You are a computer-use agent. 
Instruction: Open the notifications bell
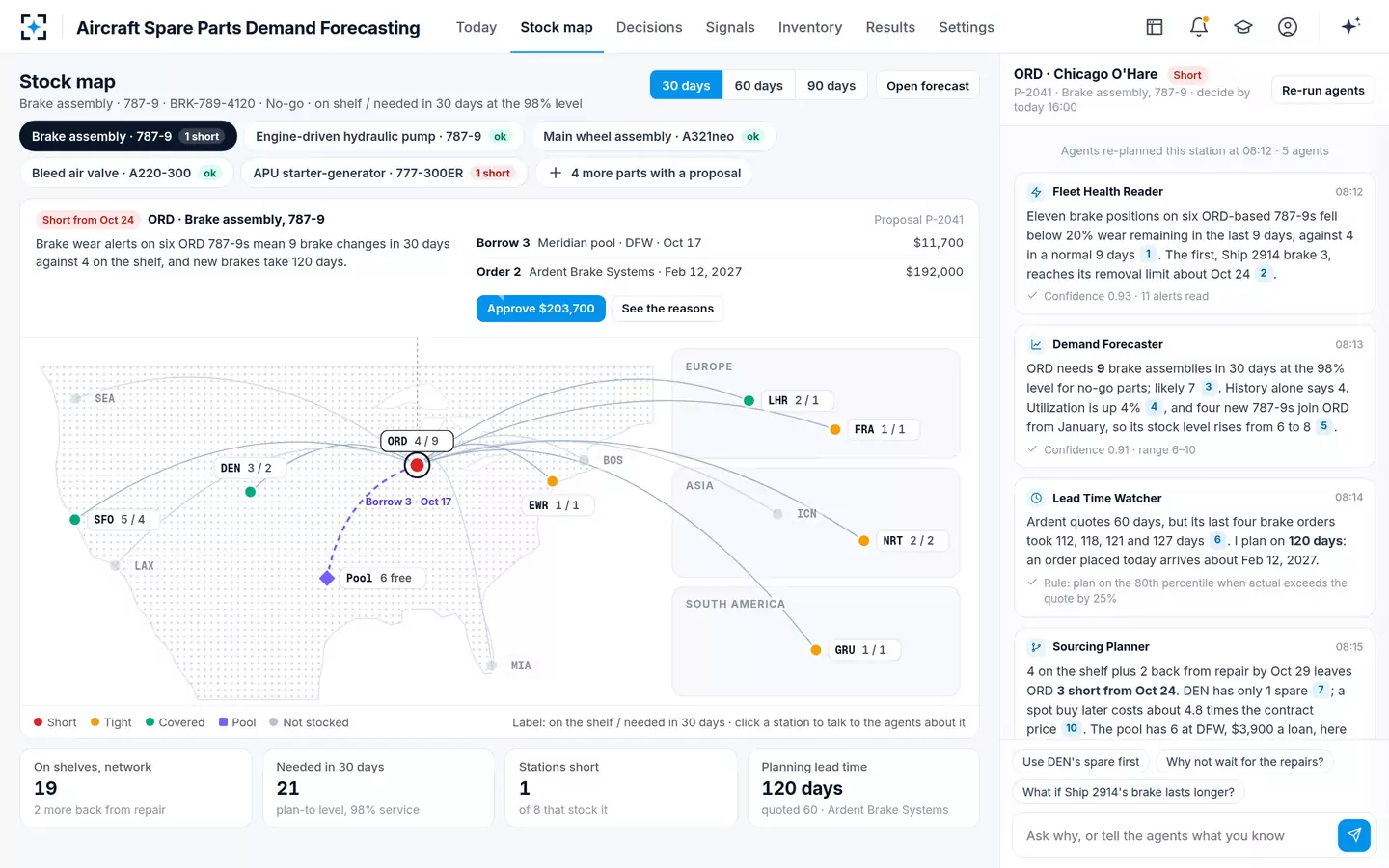click(x=1199, y=27)
